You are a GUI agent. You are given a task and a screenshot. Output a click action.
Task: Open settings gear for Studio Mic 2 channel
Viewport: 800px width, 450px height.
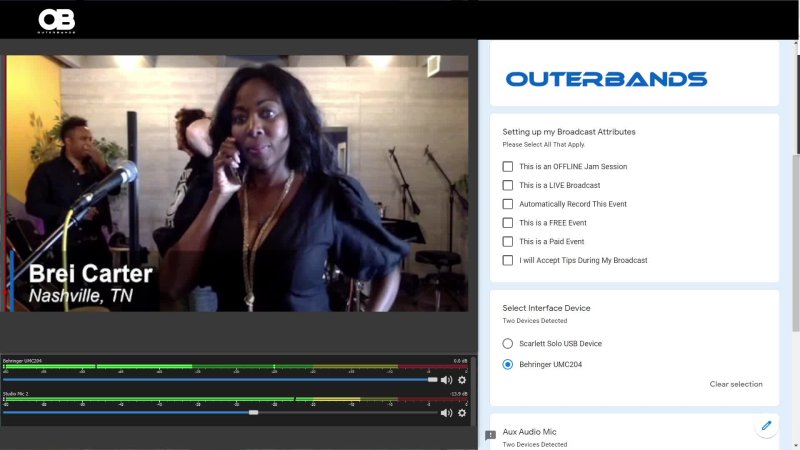point(462,413)
